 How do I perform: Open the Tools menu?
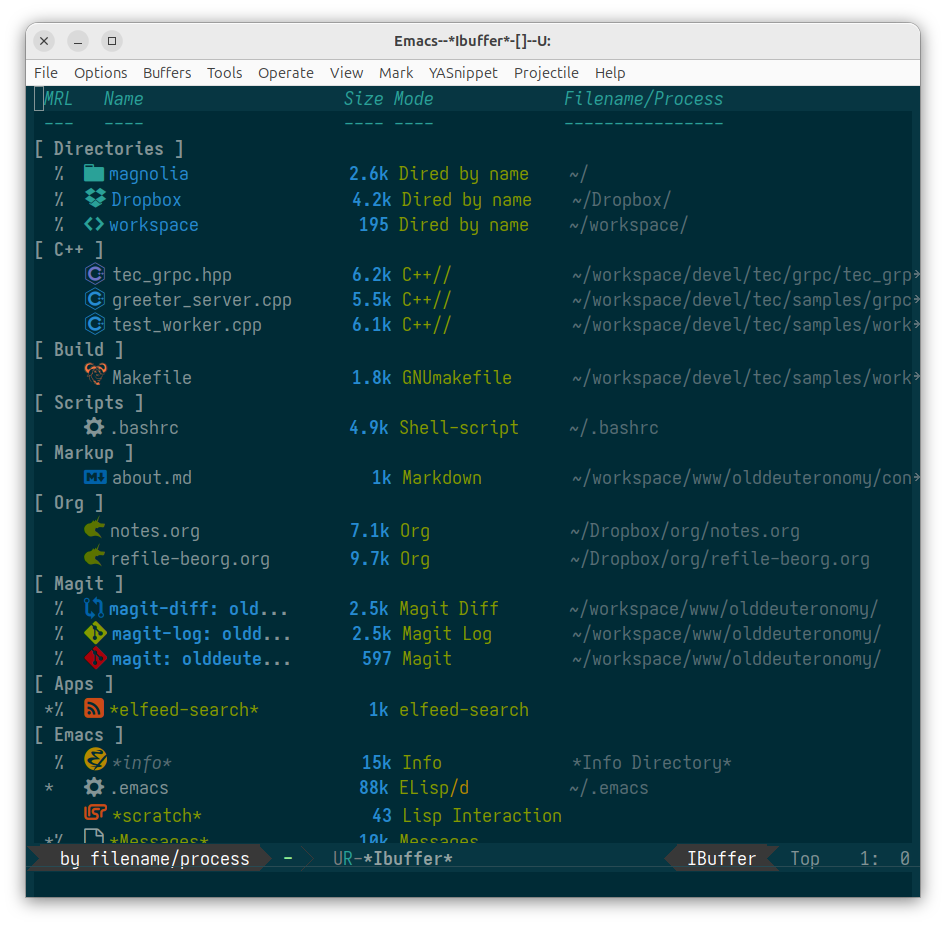pyautogui.click(x=224, y=73)
